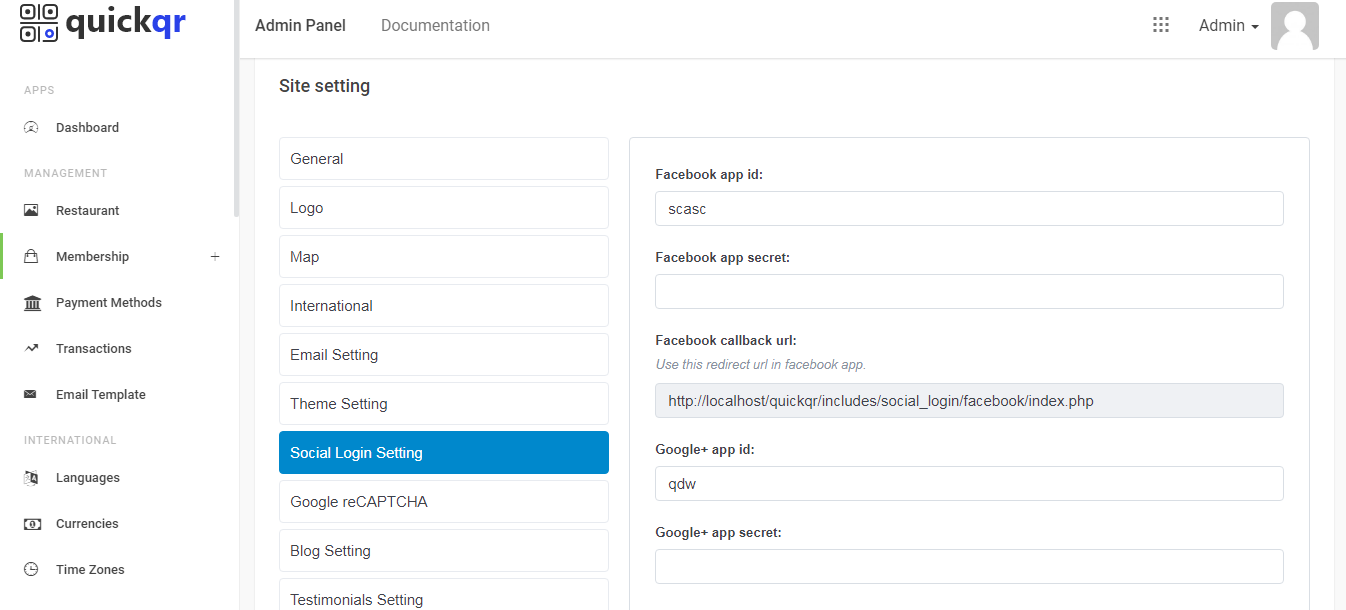This screenshot has height=610, width=1346.
Task: Open the Dashboard from the sidebar
Action: pyautogui.click(x=88, y=127)
